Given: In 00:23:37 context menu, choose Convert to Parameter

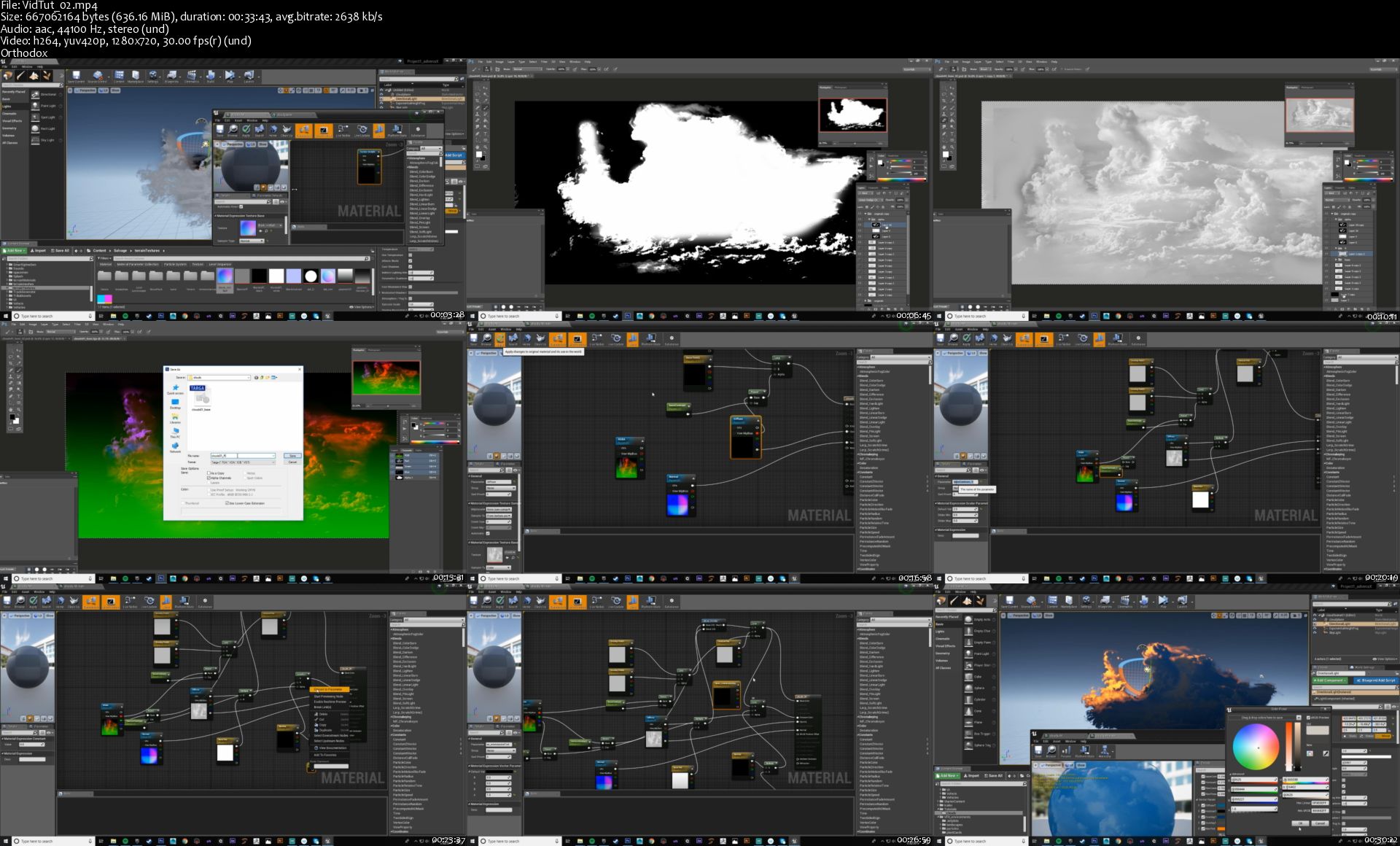Looking at the screenshot, I should [329, 689].
